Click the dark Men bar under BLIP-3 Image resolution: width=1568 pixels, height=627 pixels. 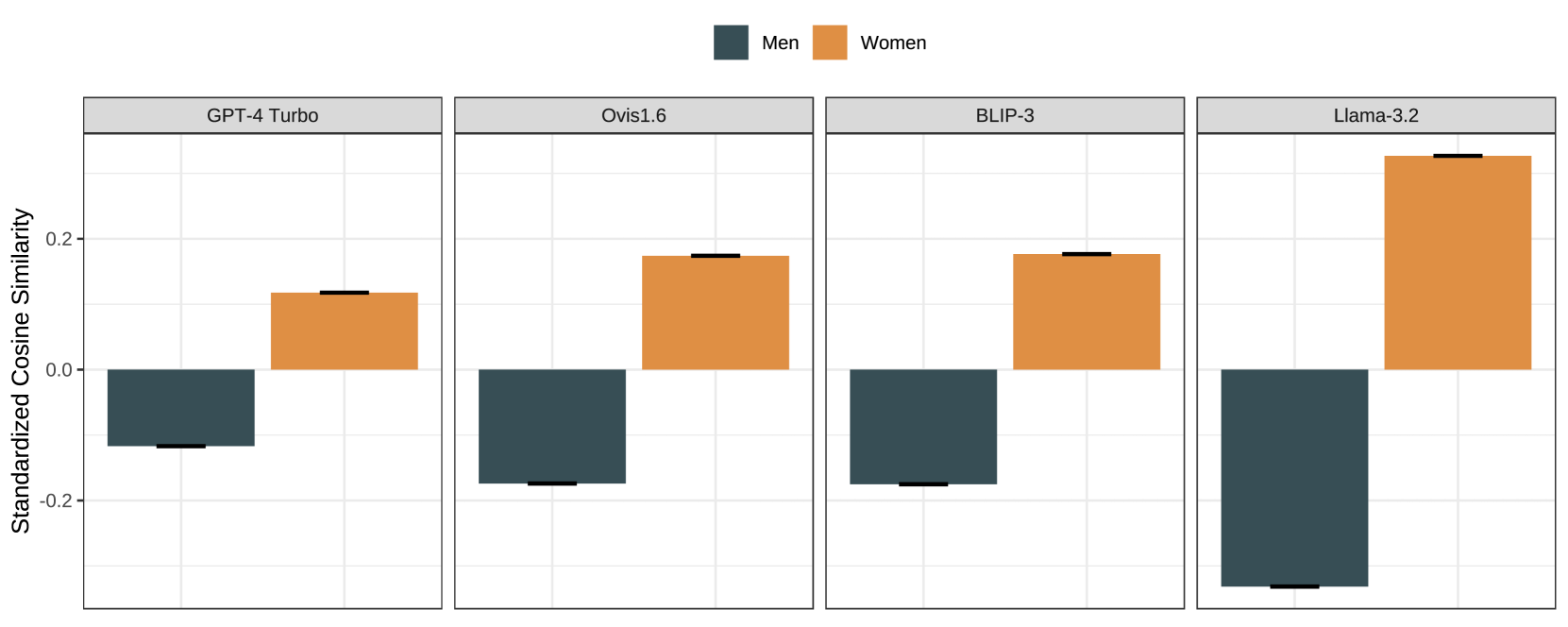pyautogui.click(x=923, y=426)
